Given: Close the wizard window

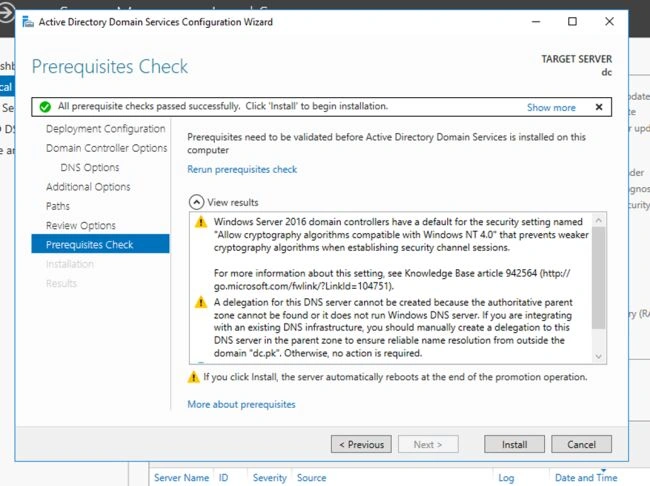Looking at the screenshot, I should (609, 21).
